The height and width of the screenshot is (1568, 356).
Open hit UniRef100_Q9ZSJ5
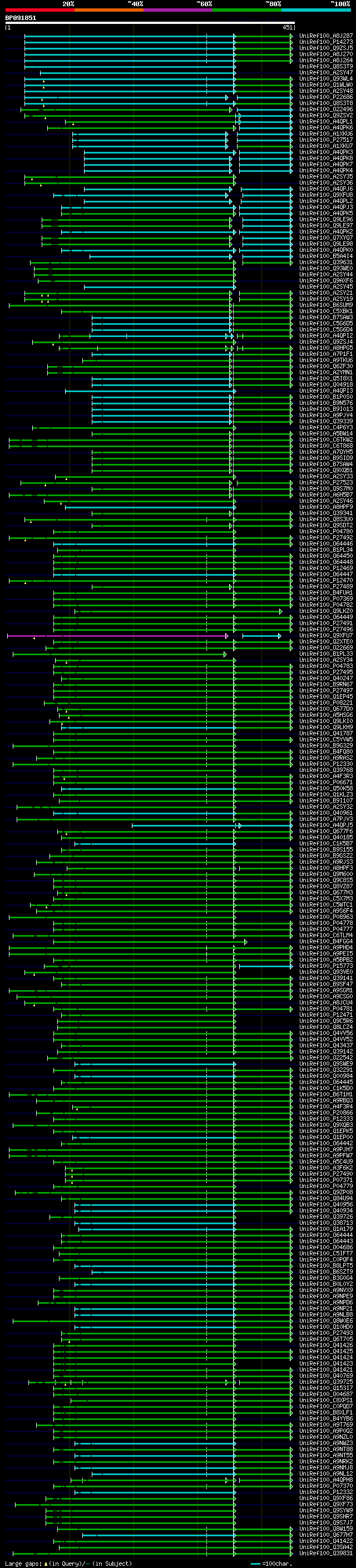326,48
